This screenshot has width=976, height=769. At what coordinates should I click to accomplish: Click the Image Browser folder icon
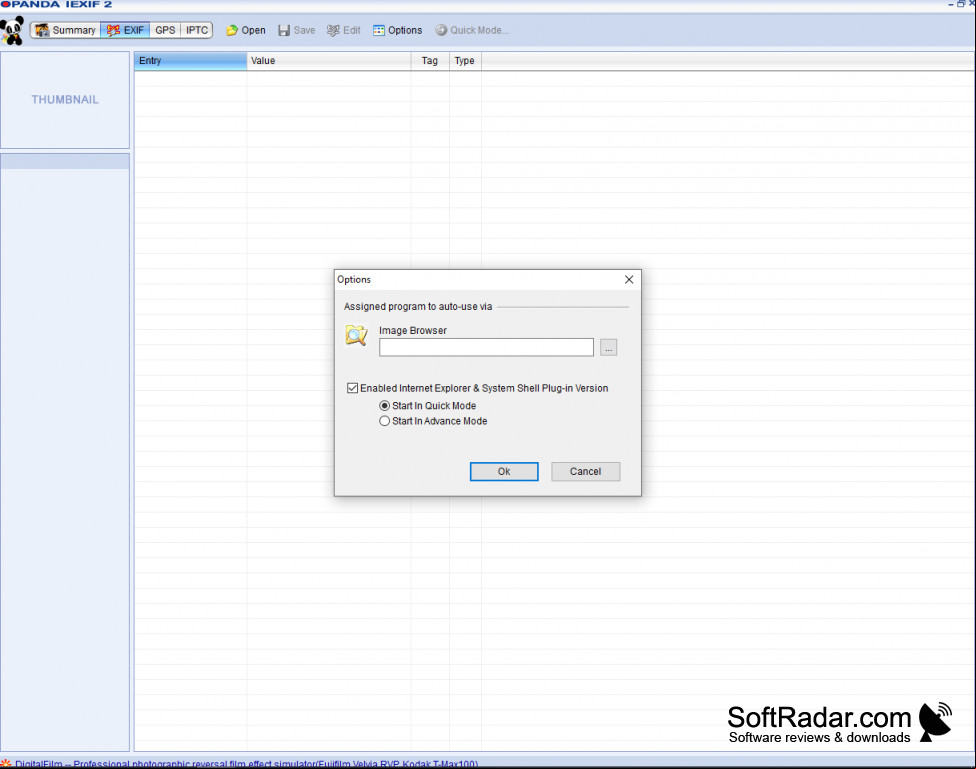click(357, 335)
